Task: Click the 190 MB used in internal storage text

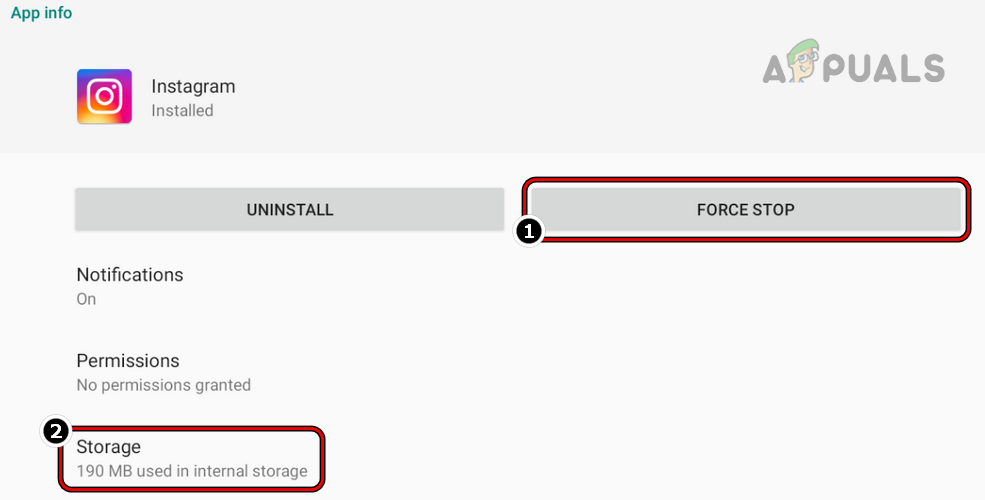Action: point(192,471)
